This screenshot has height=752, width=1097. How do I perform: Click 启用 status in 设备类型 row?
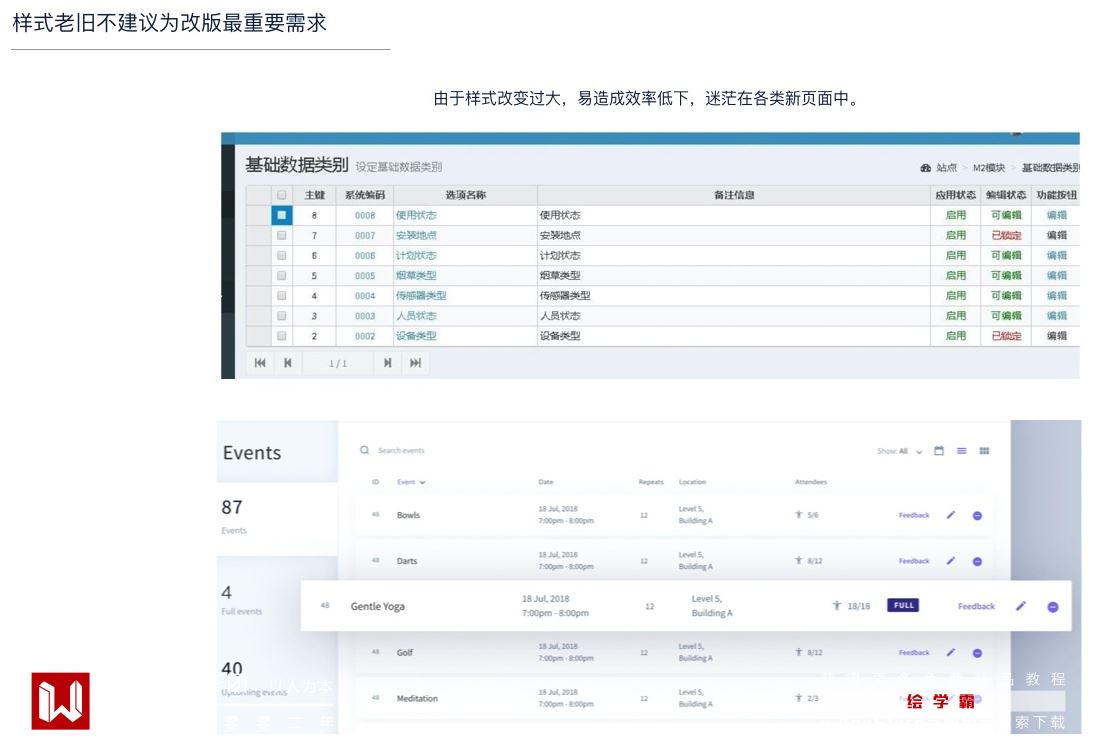pos(955,336)
